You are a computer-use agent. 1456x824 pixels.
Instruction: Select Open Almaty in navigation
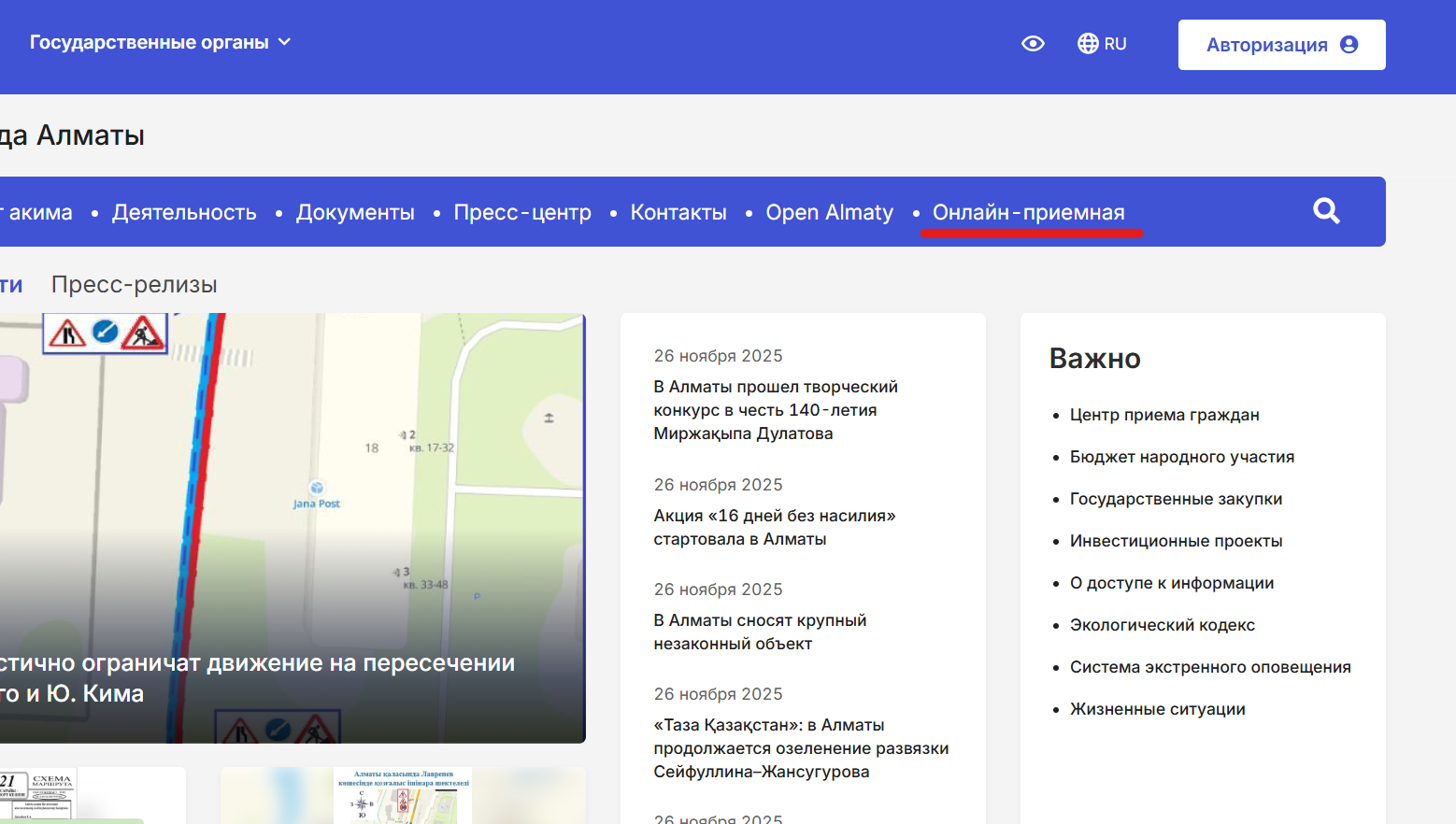(x=829, y=213)
